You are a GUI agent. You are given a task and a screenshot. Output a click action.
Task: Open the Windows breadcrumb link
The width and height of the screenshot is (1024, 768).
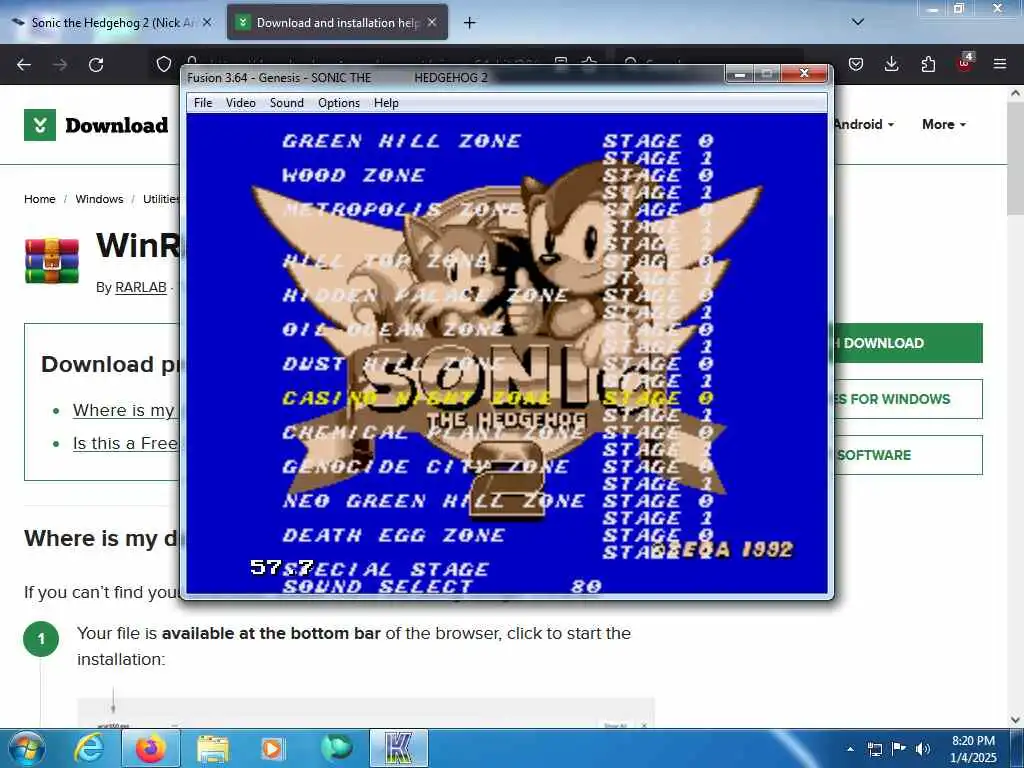pyautogui.click(x=99, y=199)
